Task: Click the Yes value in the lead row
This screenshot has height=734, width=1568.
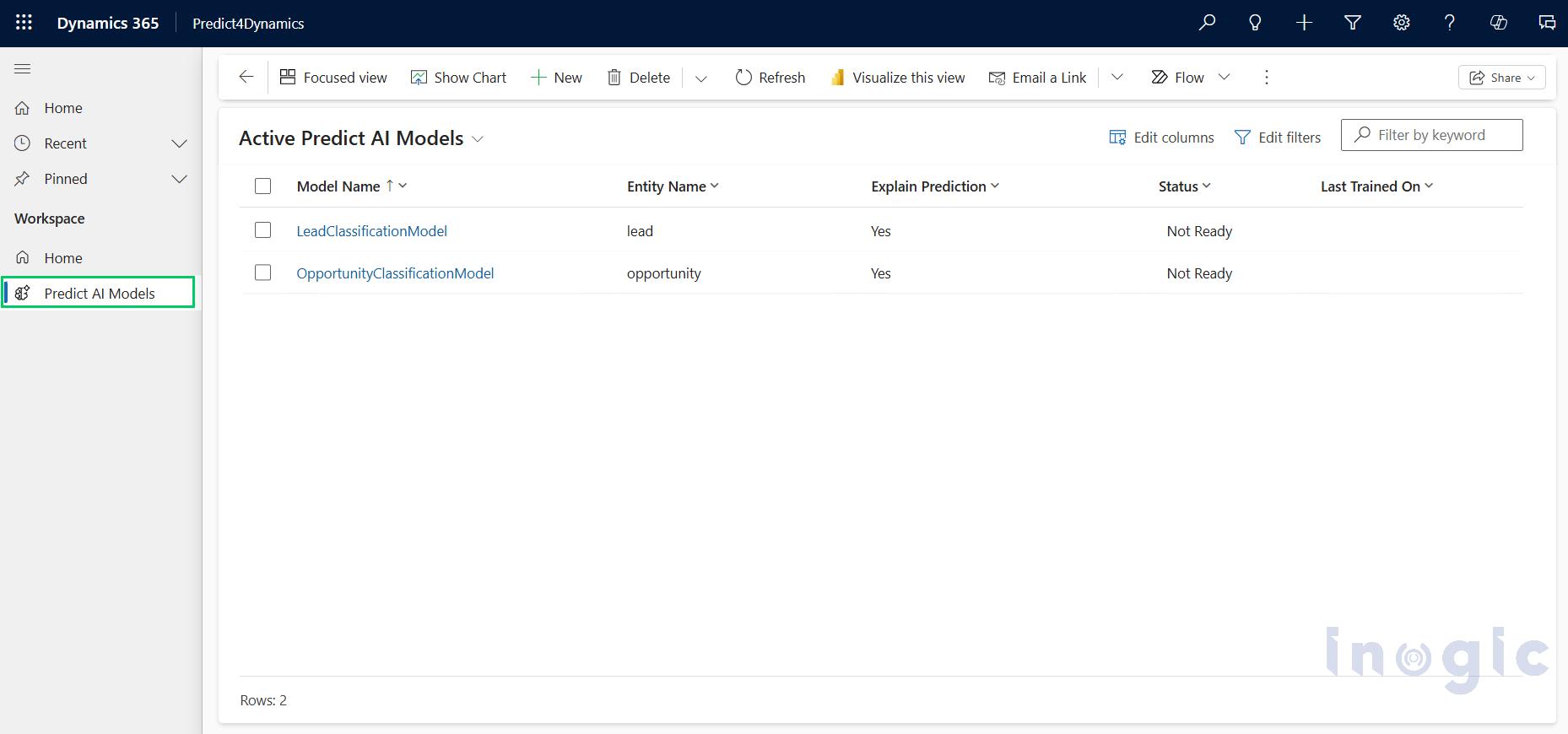Action: coord(880,231)
